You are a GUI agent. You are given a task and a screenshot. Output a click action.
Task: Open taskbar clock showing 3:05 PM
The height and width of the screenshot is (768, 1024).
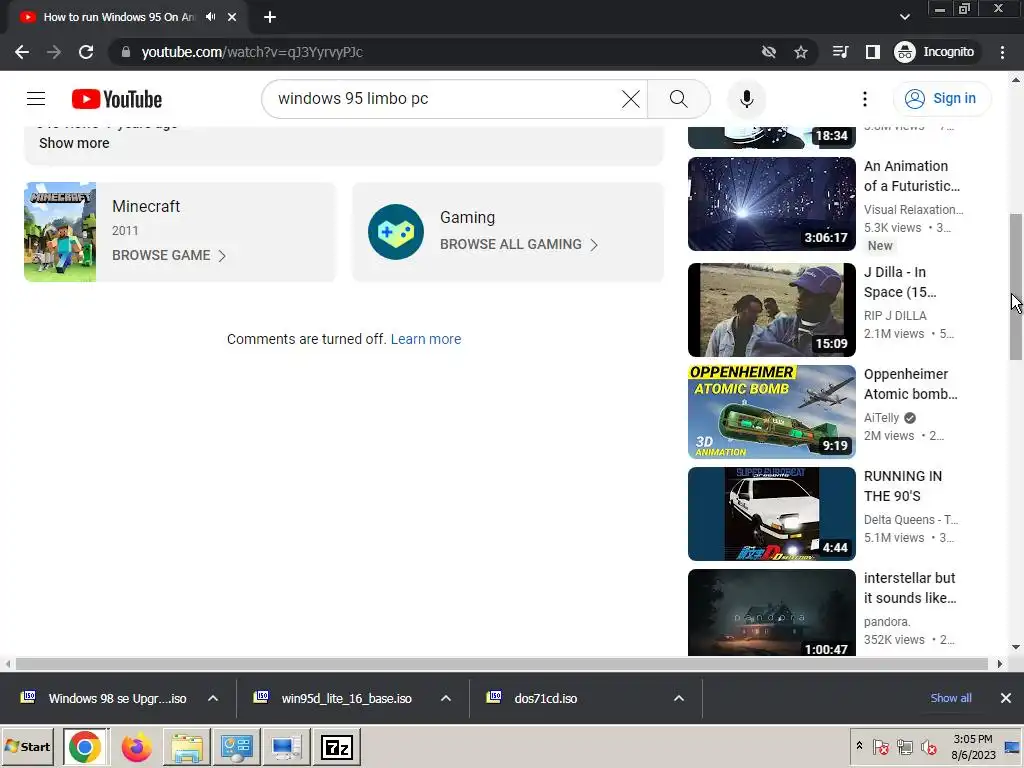(972, 747)
